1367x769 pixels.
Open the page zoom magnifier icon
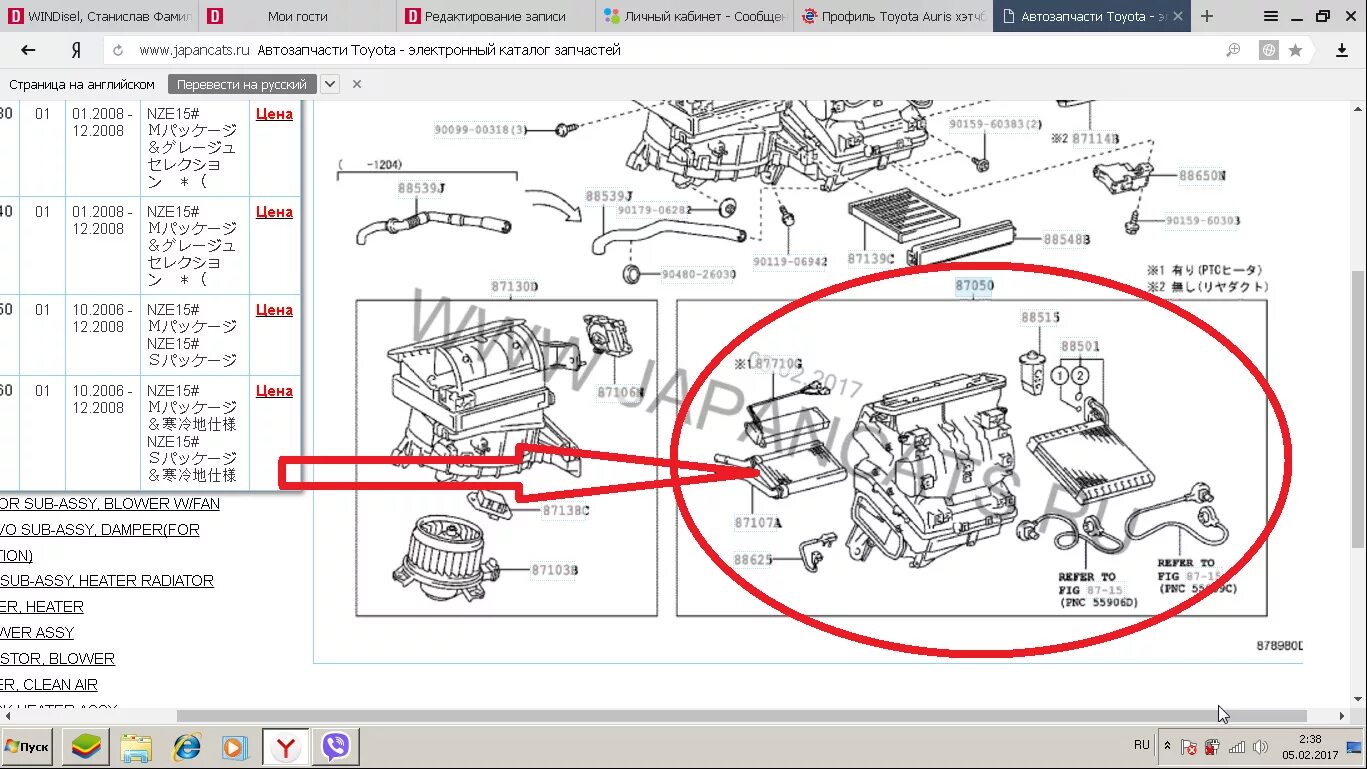[1233, 50]
